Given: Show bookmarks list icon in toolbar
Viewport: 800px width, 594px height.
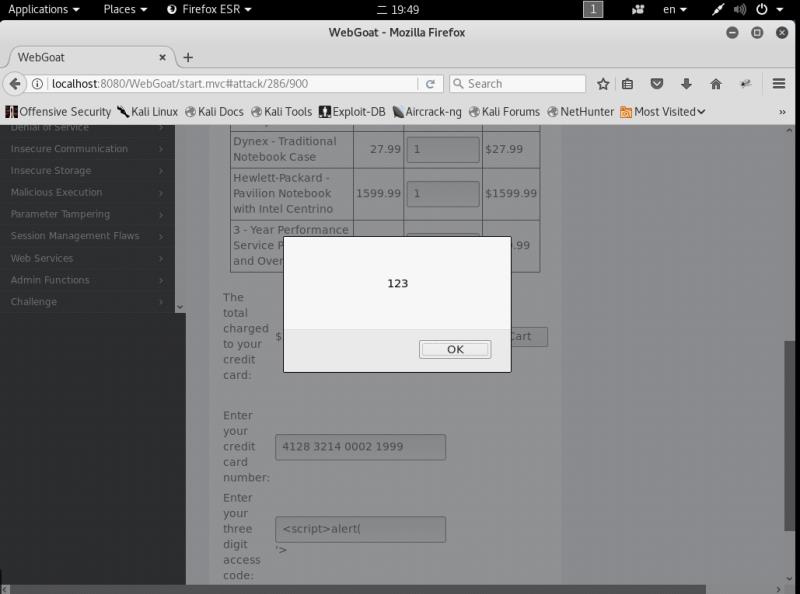Looking at the screenshot, I should (x=628, y=84).
